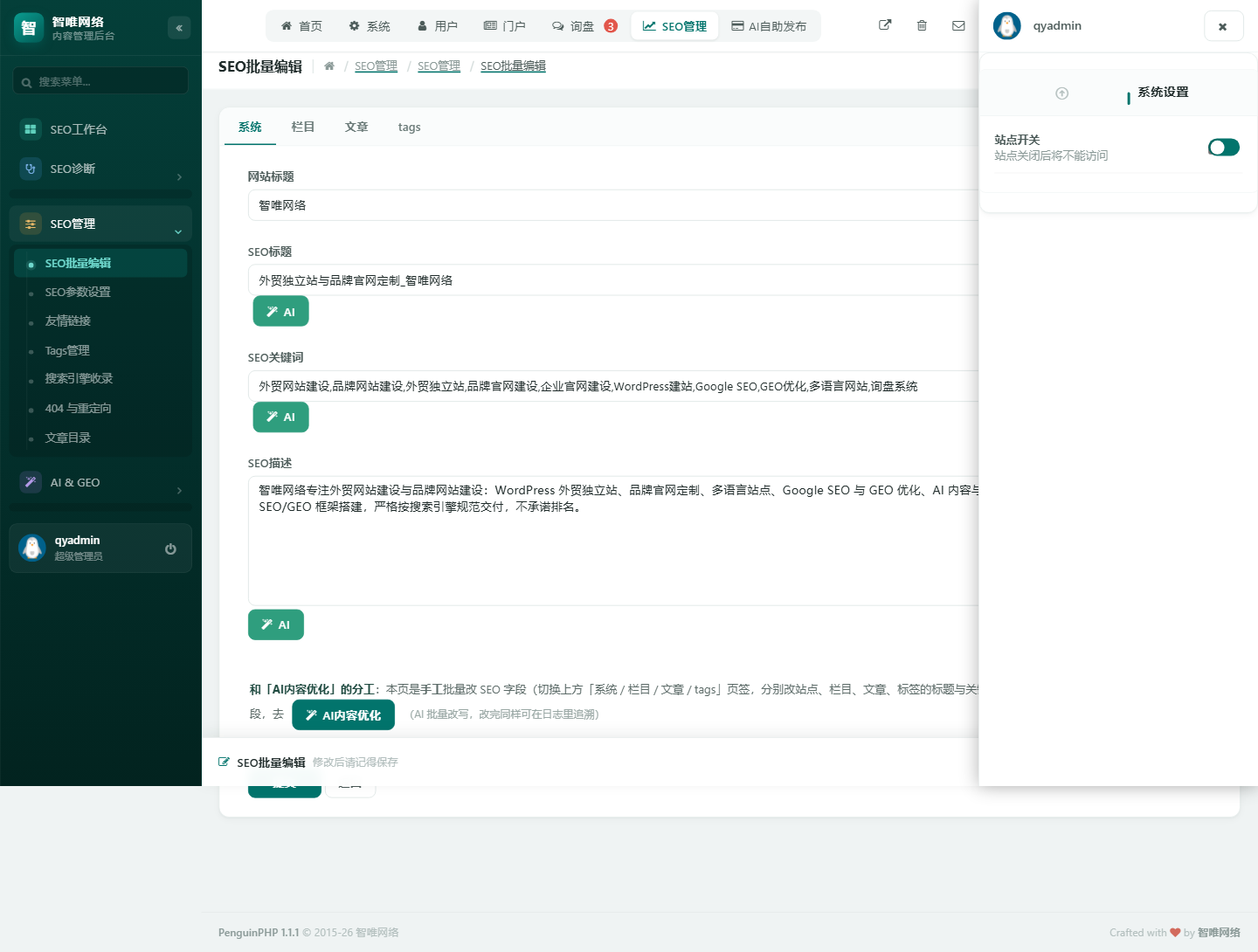
Task: Click the AI内容优化 button
Action: pyautogui.click(x=343, y=715)
